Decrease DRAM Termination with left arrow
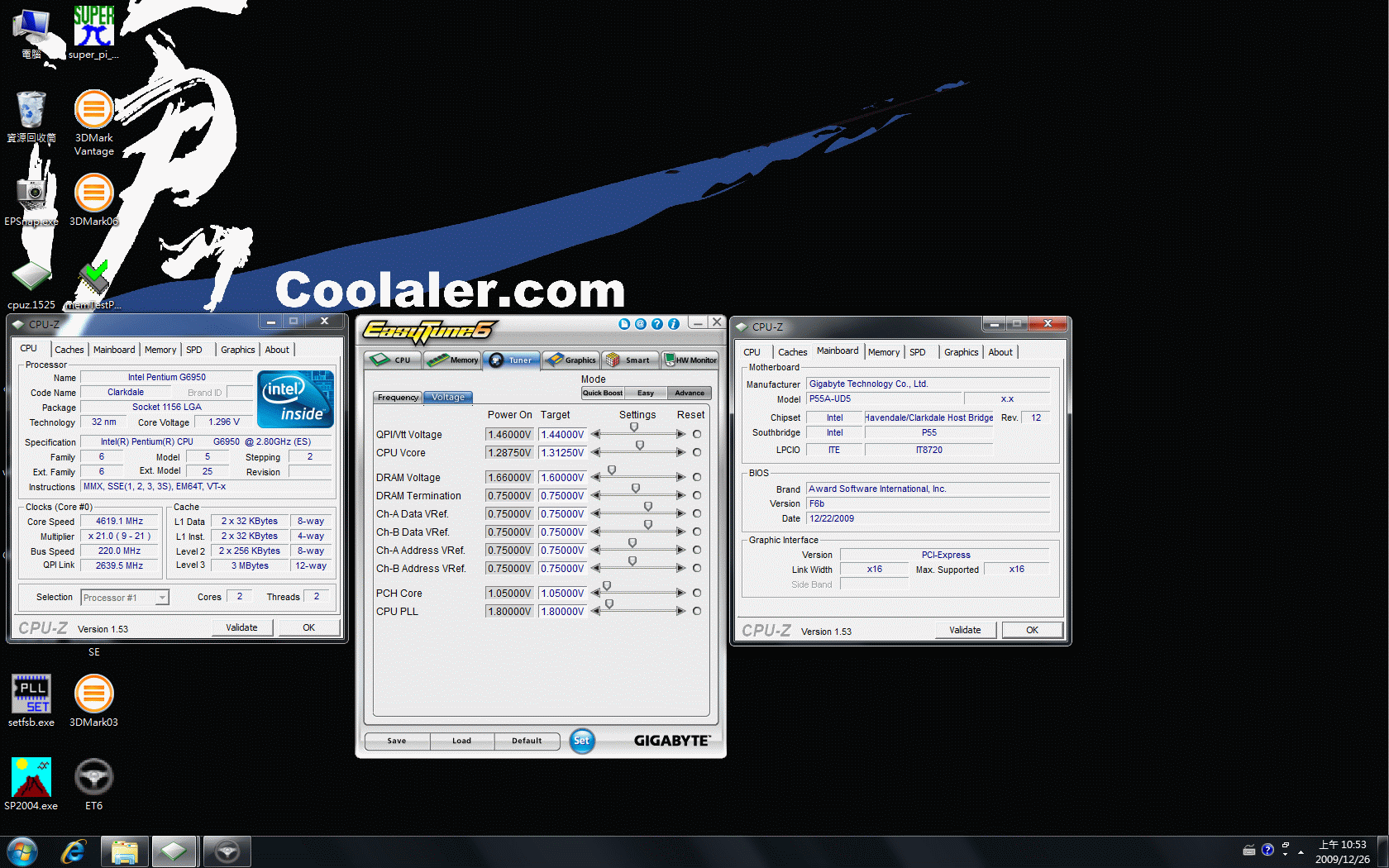Image resolution: width=1389 pixels, height=868 pixels. pyautogui.click(x=595, y=495)
